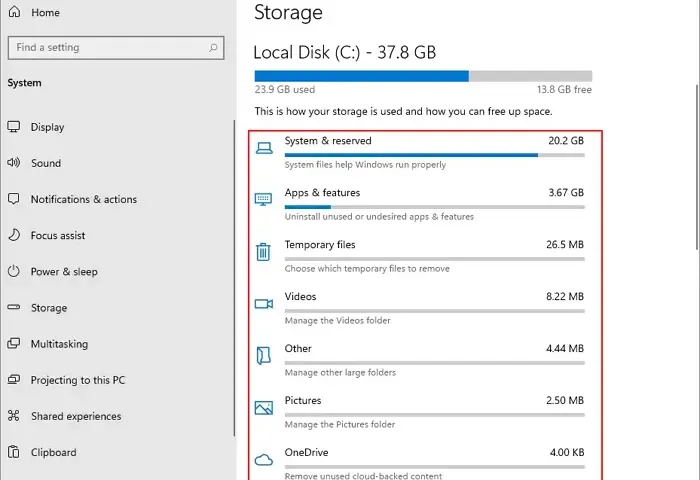
Task: Click the System & reserved usage bar
Action: pyautogui.click(x=434, y=155)
